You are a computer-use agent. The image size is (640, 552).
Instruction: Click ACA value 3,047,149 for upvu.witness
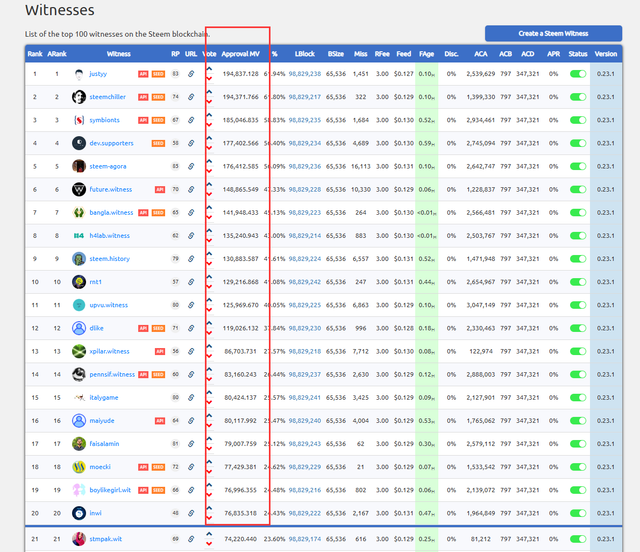(x=481, y=305)
